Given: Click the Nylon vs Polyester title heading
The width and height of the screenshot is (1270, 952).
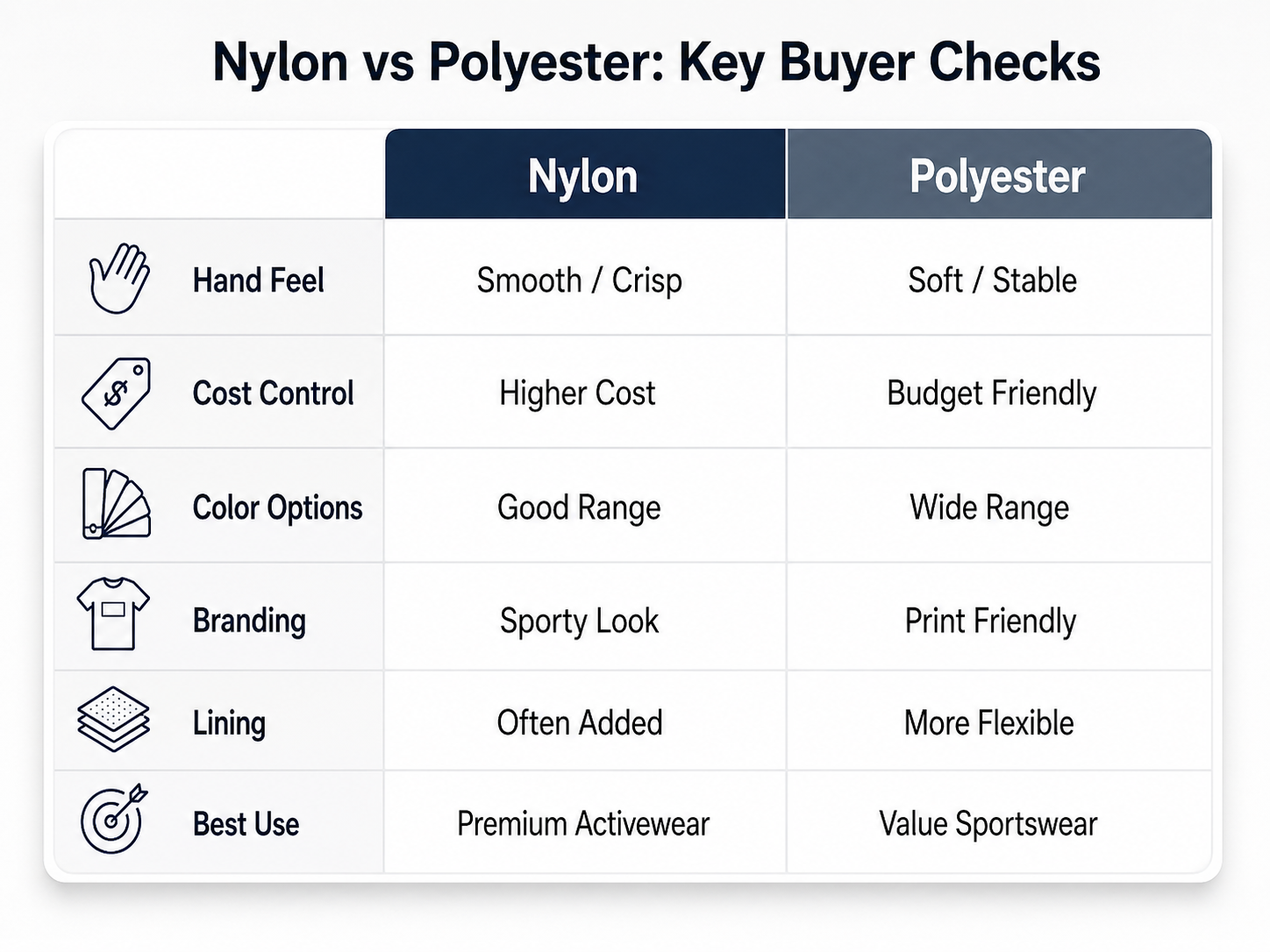Looking at the screenshot, I should tap(656, 63).
